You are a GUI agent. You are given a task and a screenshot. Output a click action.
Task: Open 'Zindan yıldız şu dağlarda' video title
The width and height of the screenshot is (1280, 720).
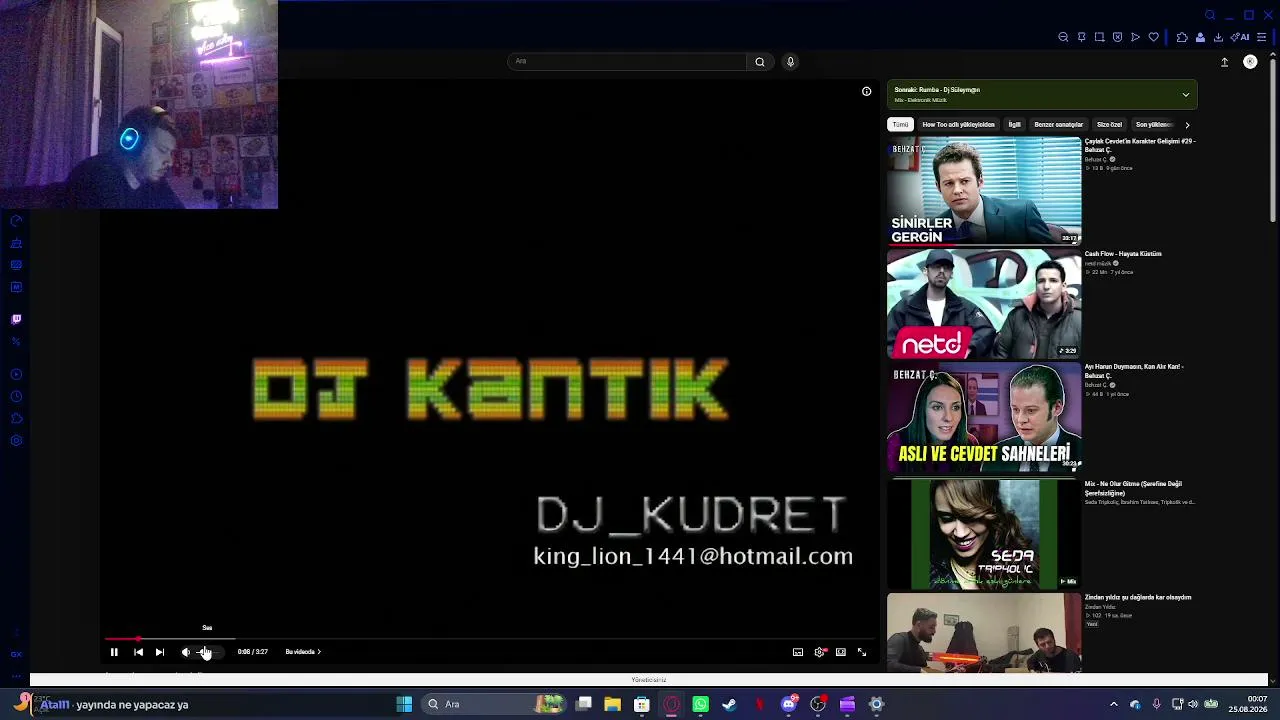tap(1138, 598)
